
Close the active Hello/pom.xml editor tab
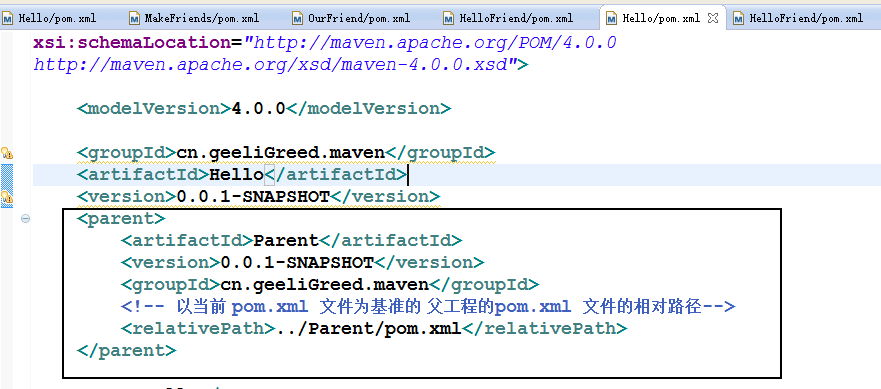[713, 18]
